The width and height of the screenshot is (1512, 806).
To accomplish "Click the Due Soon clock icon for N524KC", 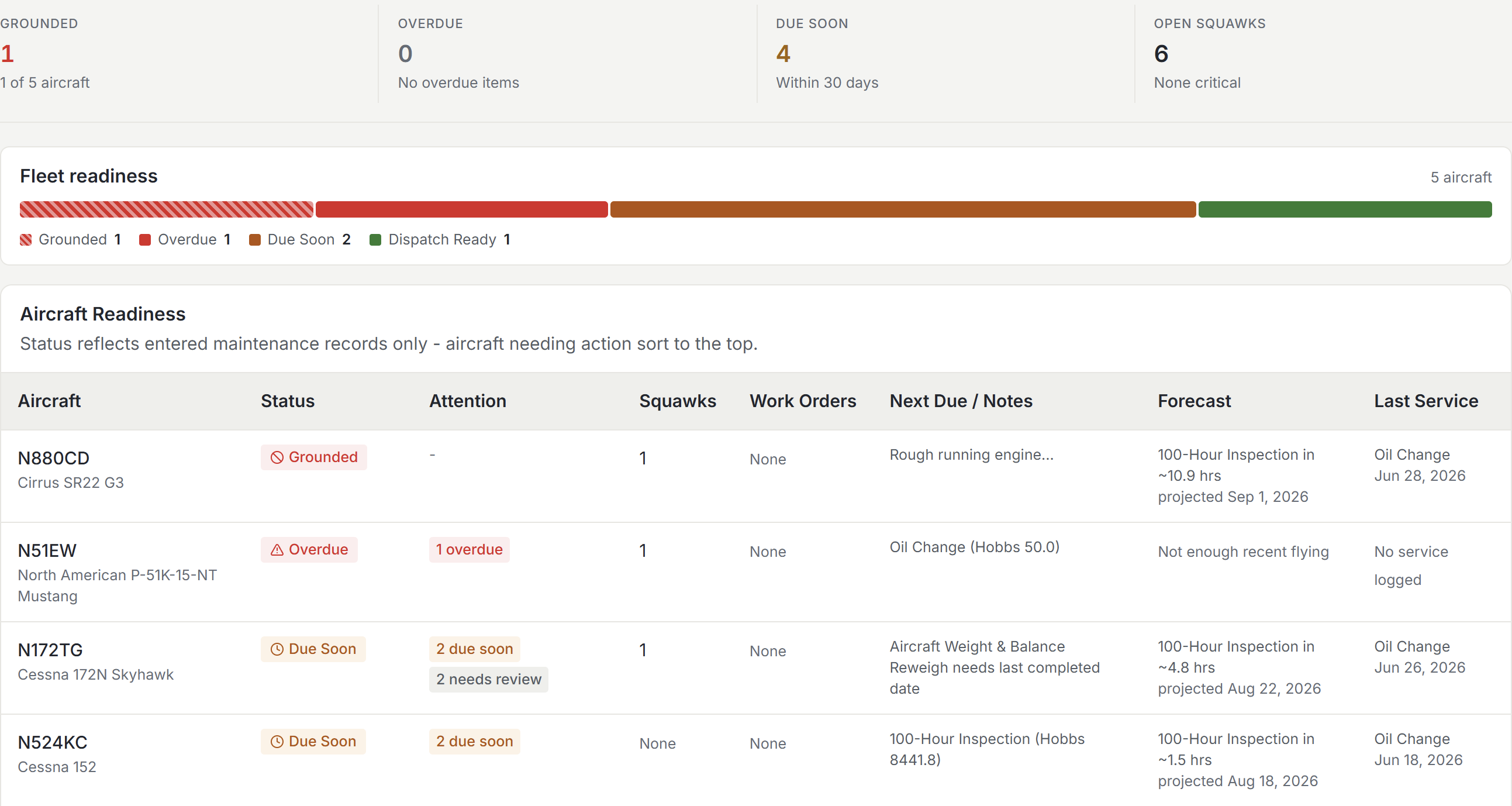I will pyautogui.click(x=277, y=742).
